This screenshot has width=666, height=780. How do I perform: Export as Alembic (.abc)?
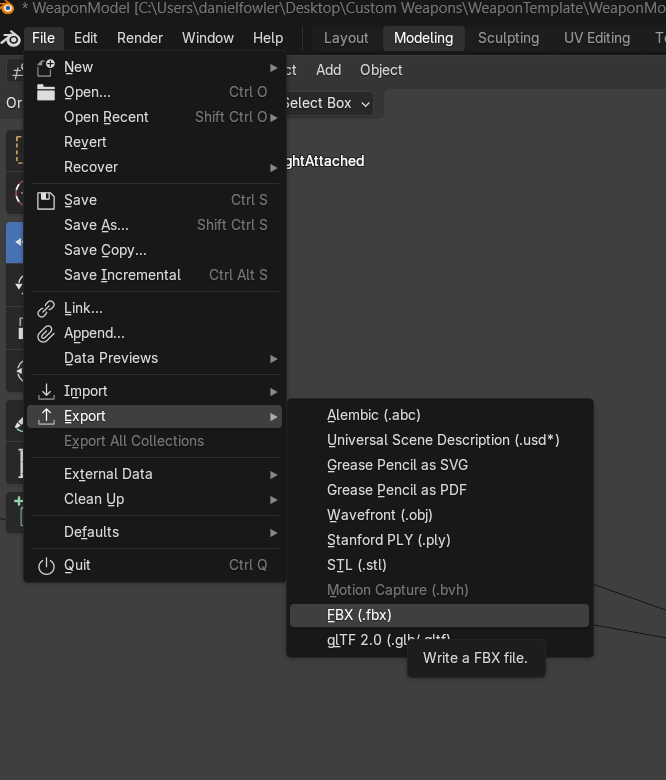(x=439, y=415)
